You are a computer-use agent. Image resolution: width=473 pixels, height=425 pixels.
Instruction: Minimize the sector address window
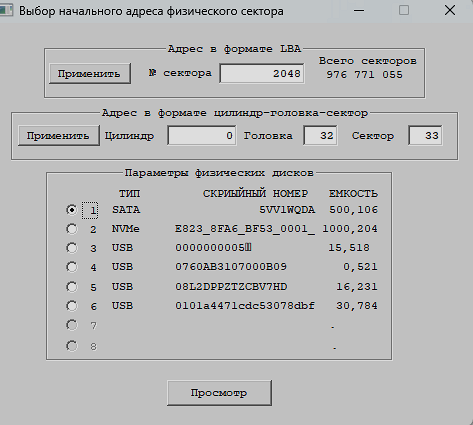pyautogui.click(x=359, y=10)
